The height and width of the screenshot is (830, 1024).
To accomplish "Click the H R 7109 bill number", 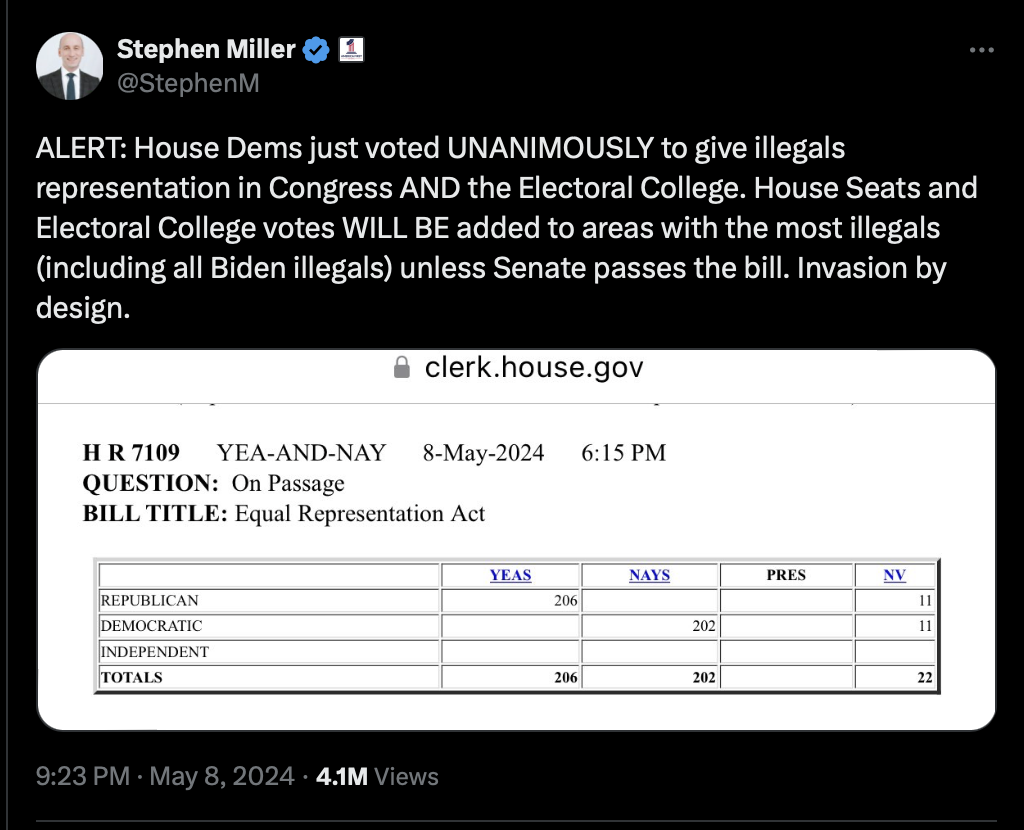I will pos(131,453).
